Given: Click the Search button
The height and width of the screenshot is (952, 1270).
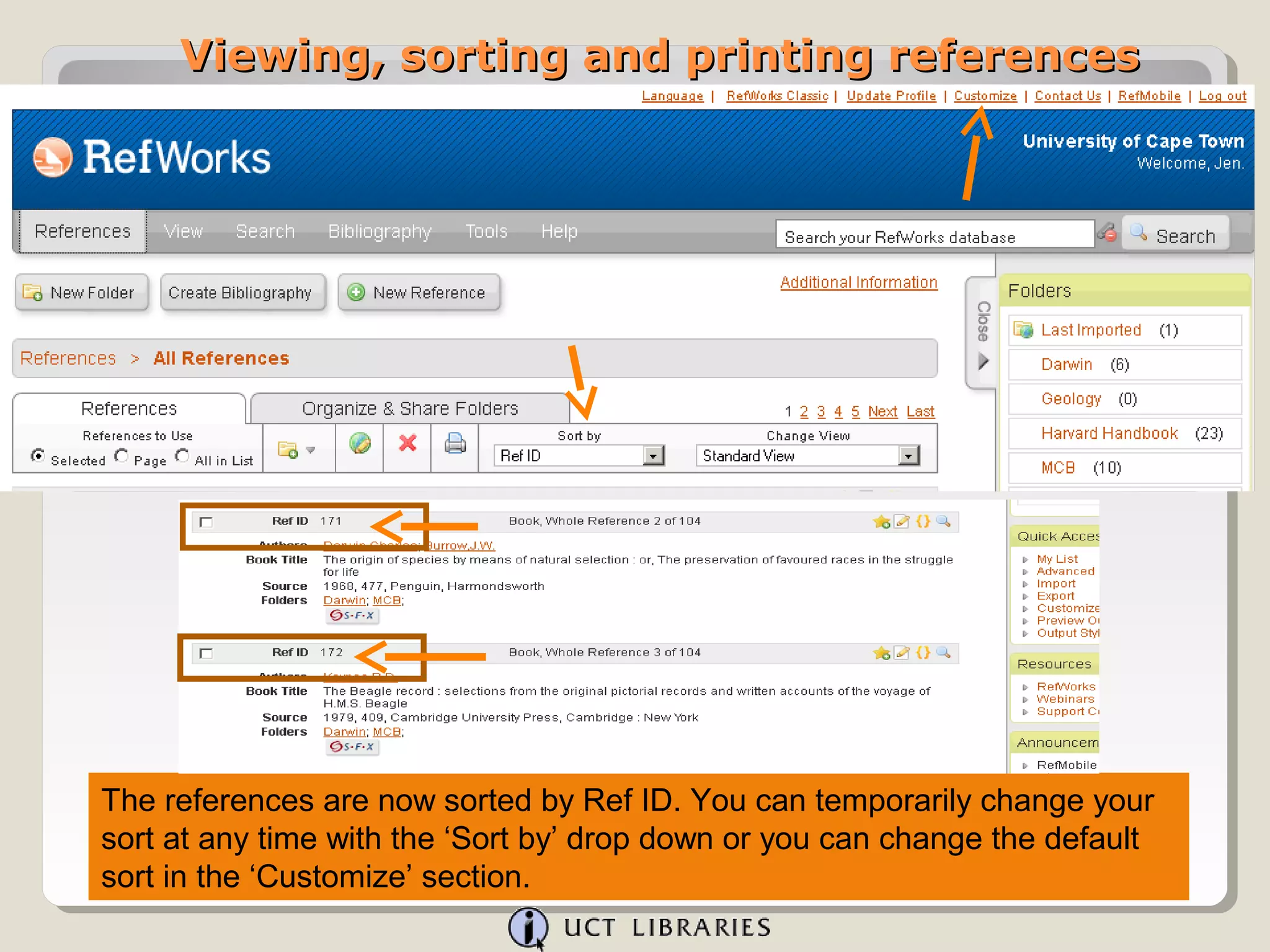Looking at the screenshot, I should (x=1176, y=234).
